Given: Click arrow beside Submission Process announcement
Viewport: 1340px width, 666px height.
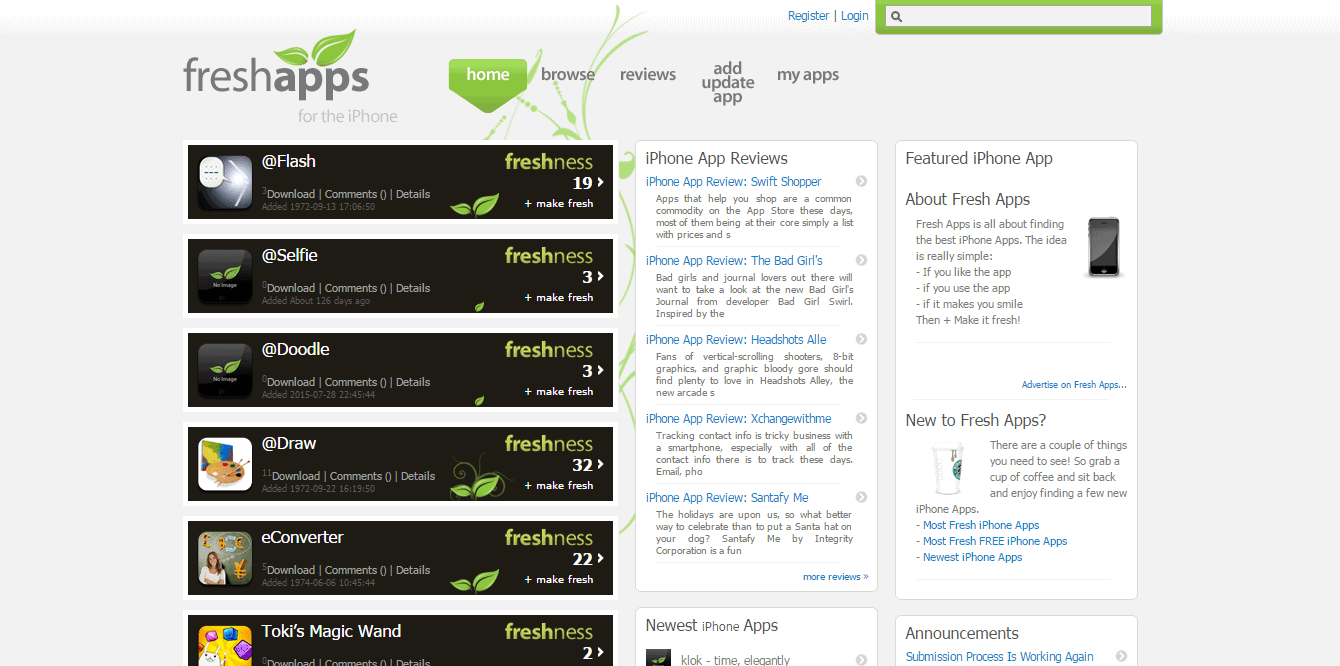Looking at the screenshot, I should click(1121, 656).
